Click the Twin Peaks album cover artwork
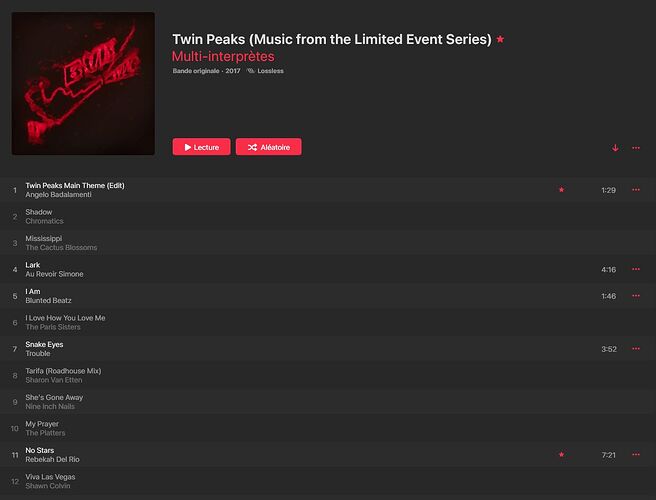 coord(83,83)
